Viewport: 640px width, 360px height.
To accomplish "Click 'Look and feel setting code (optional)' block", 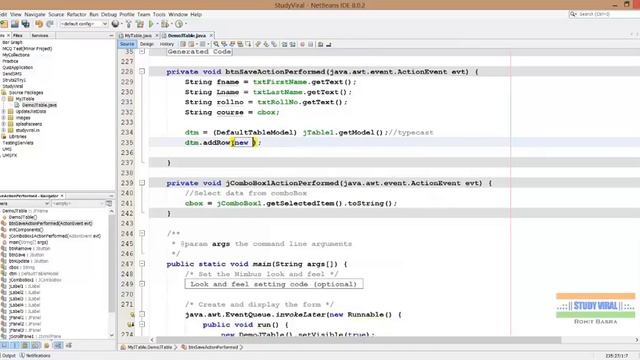I will pos(274,284).
